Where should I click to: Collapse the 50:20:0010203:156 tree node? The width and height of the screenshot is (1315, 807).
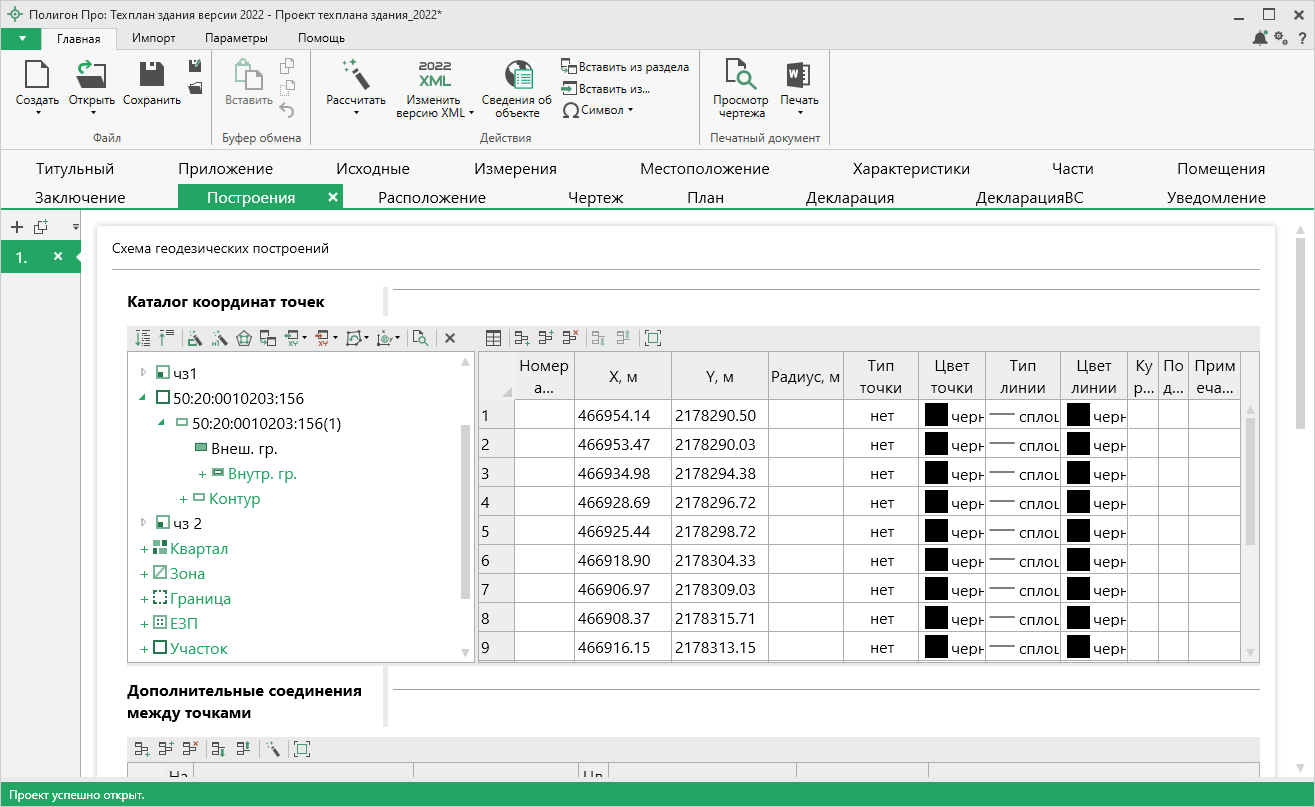tap(142, 397)
